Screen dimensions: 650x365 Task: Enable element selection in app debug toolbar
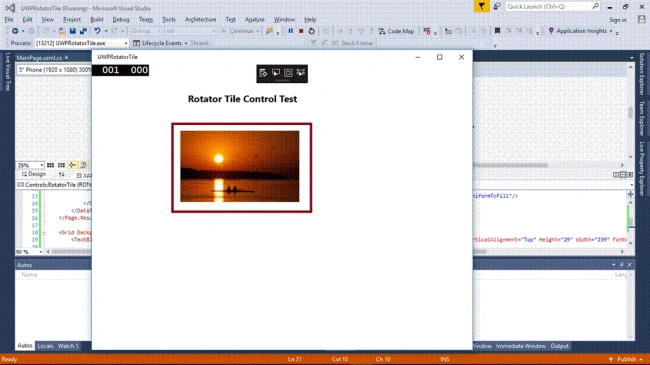pos(276,73)
